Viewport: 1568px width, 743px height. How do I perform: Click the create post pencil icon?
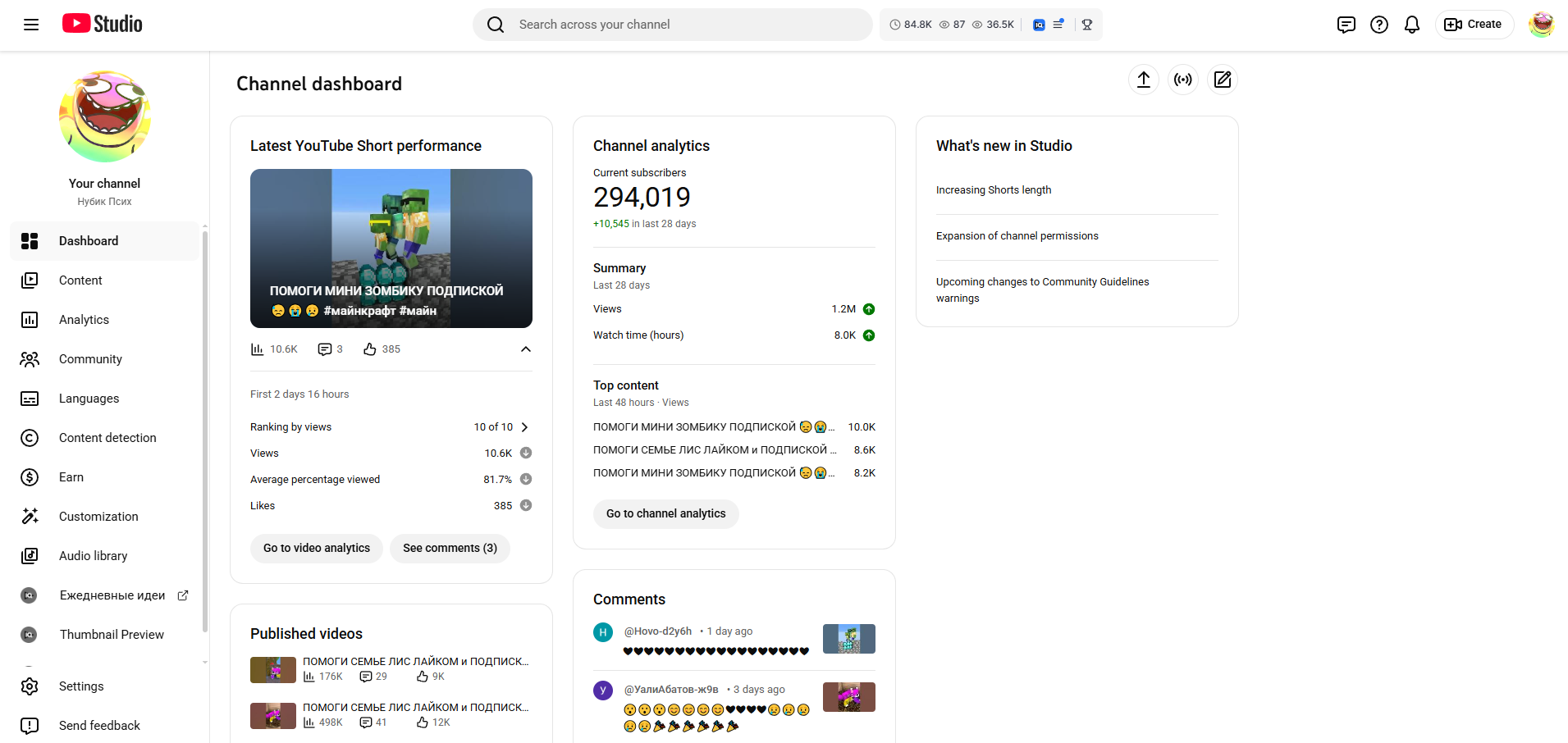(x=1222, y=80)
